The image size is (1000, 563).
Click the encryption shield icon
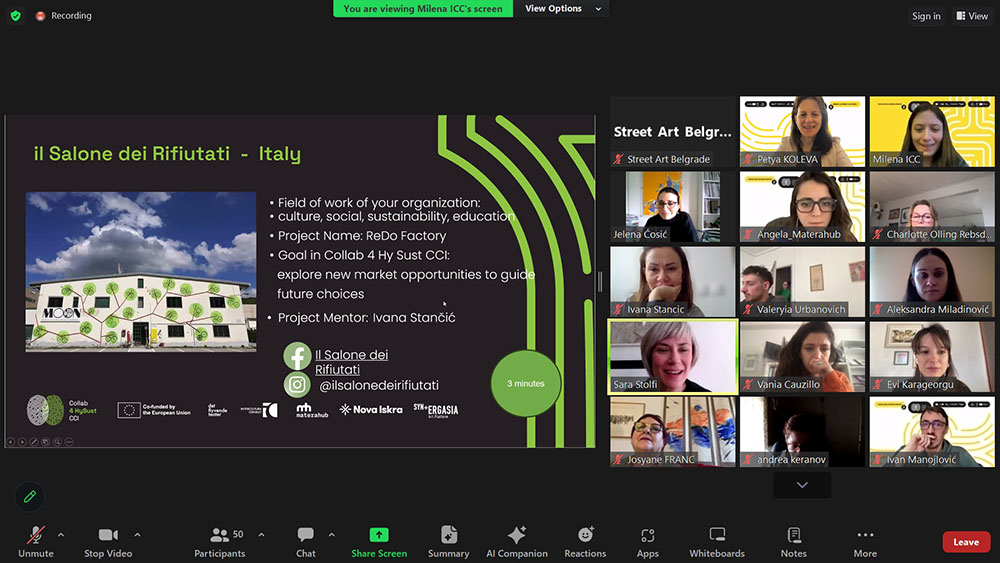pos(15,16)
